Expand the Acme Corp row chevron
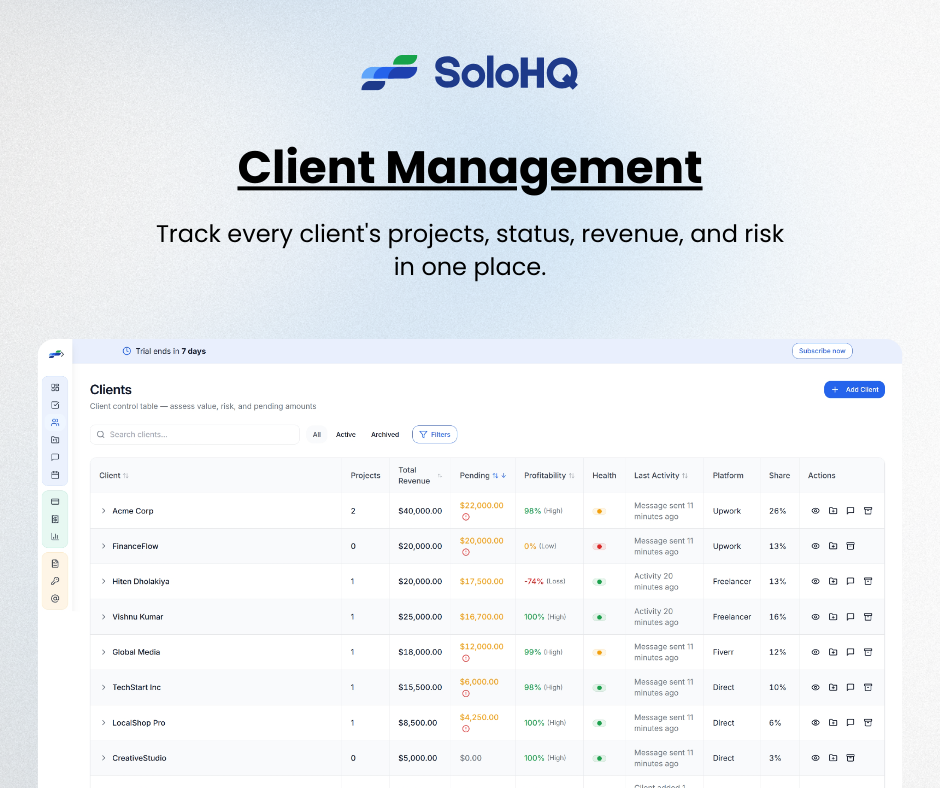This screenshot has height=788, width=940. pos(103,510)
